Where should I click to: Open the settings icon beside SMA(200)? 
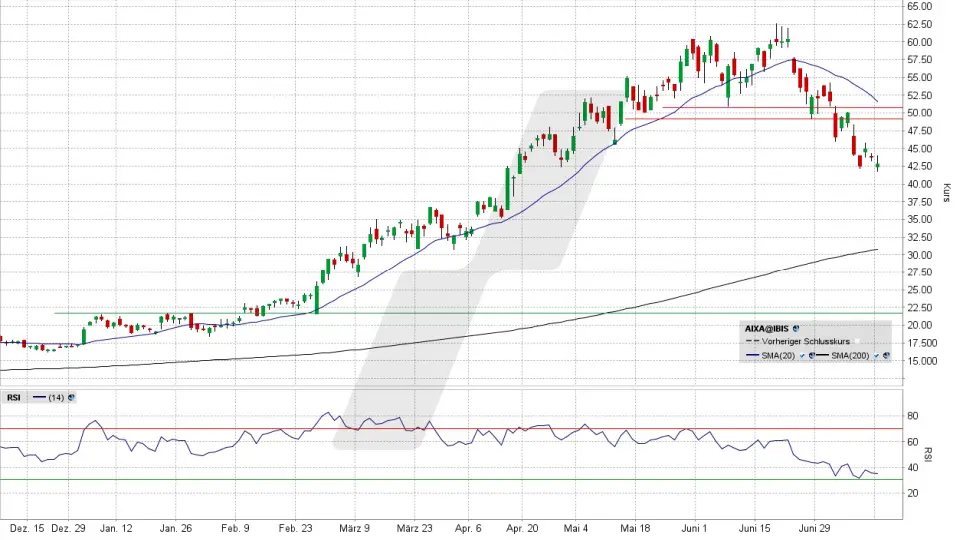pos(886,355)
